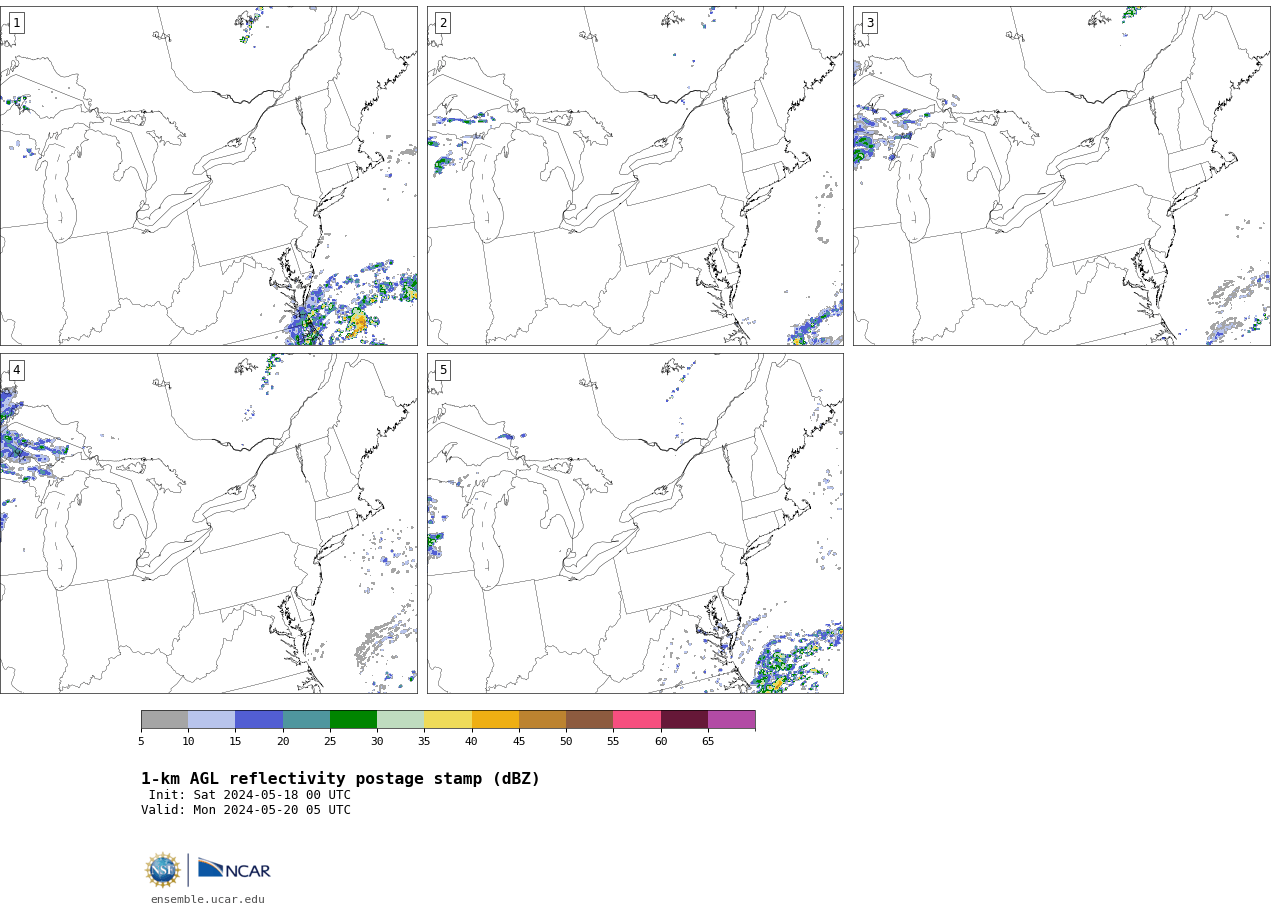1280x910 pixels.
Task: Click the colorbar tick label 65
Action: coord(708,741)
